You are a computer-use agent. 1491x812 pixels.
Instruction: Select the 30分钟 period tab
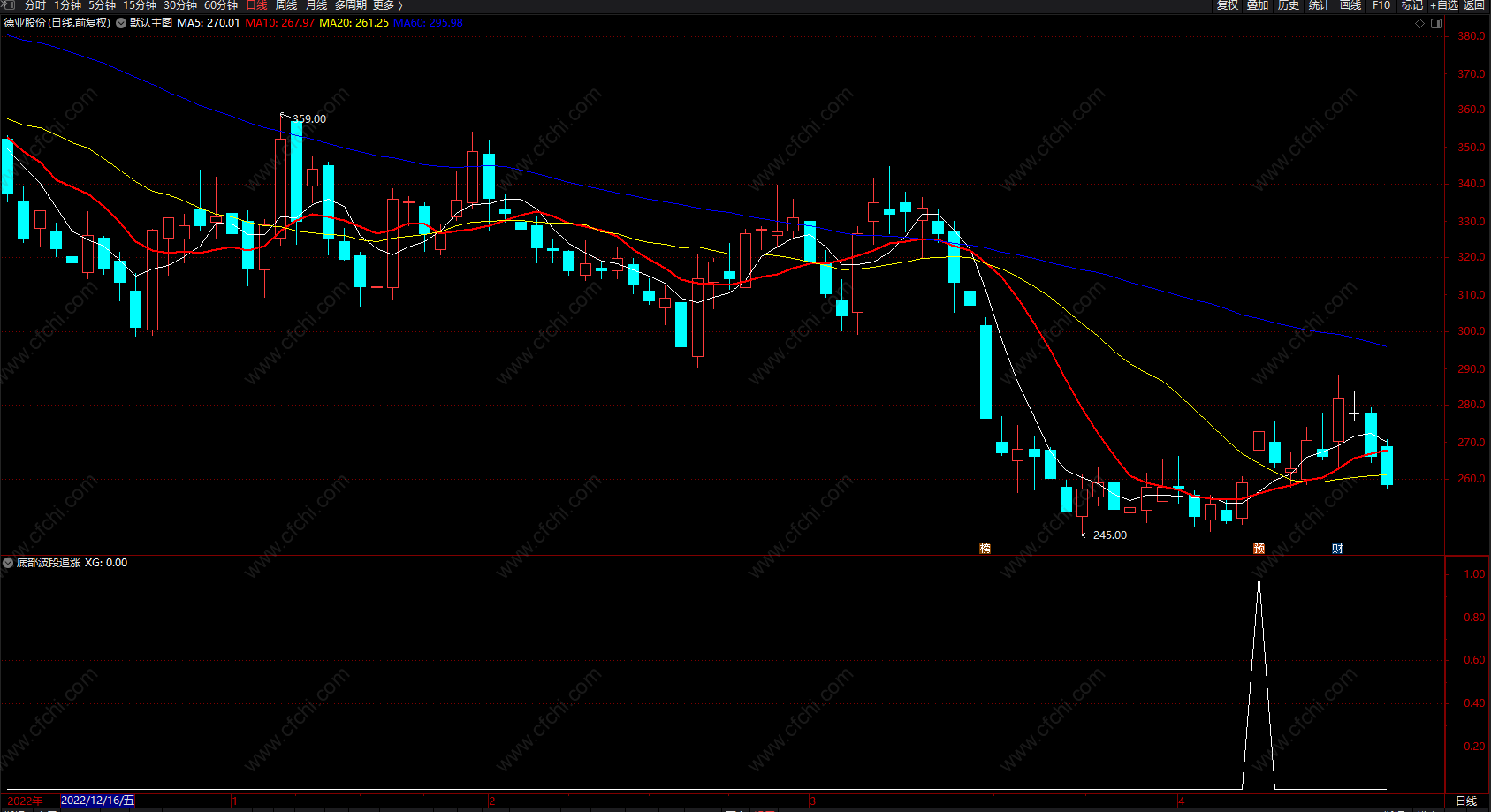click(180, 5)
